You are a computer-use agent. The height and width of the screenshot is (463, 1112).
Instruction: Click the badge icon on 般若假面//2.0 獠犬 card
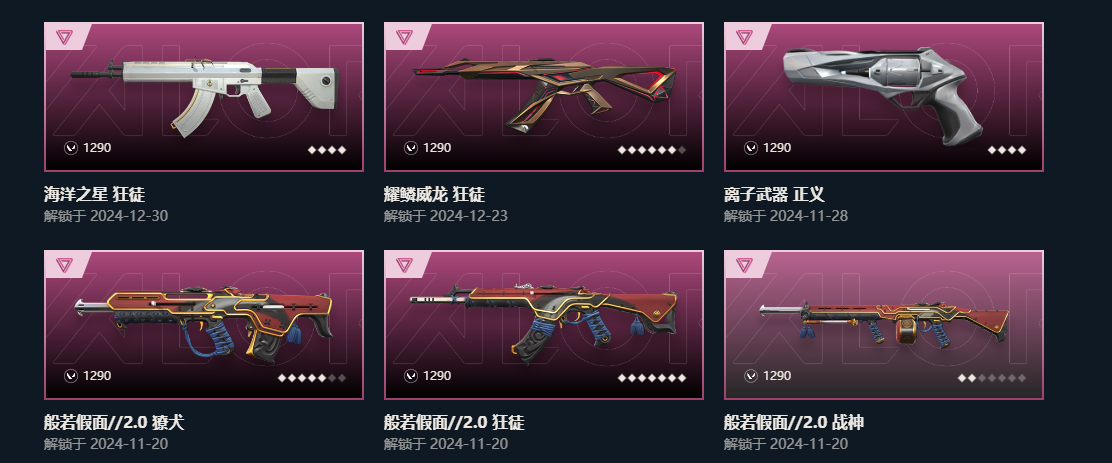tap(64, 264)
